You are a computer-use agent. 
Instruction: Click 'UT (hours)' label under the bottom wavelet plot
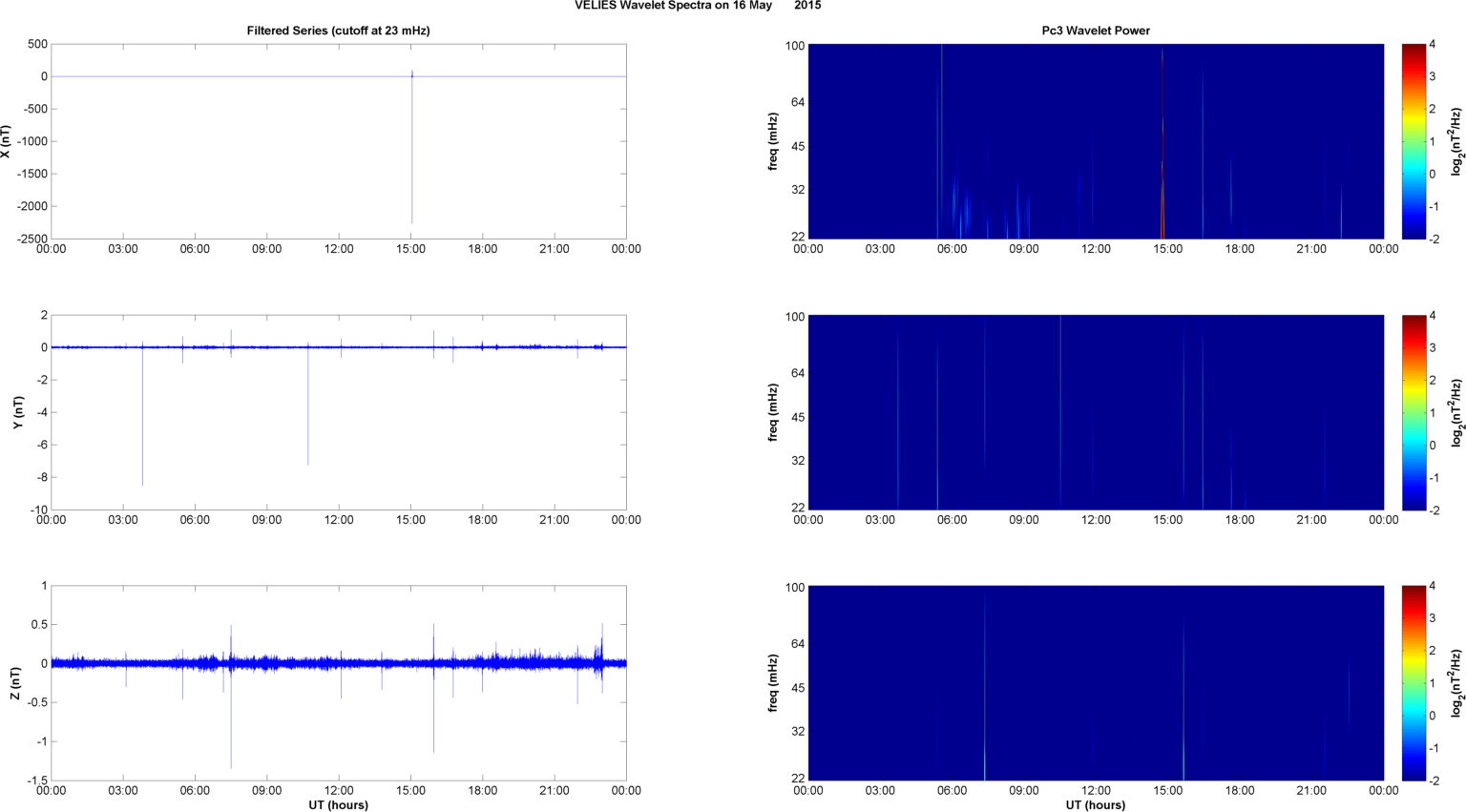point(1096,805)
